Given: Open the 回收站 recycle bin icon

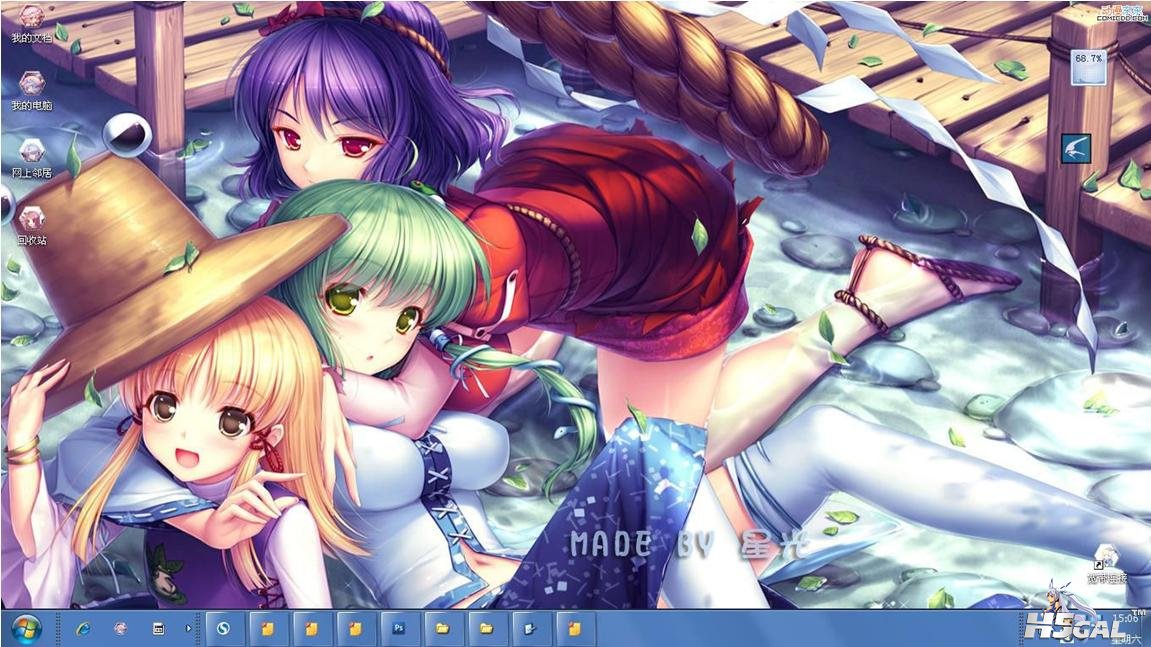Looking at the screenshot, I should 32,223.
